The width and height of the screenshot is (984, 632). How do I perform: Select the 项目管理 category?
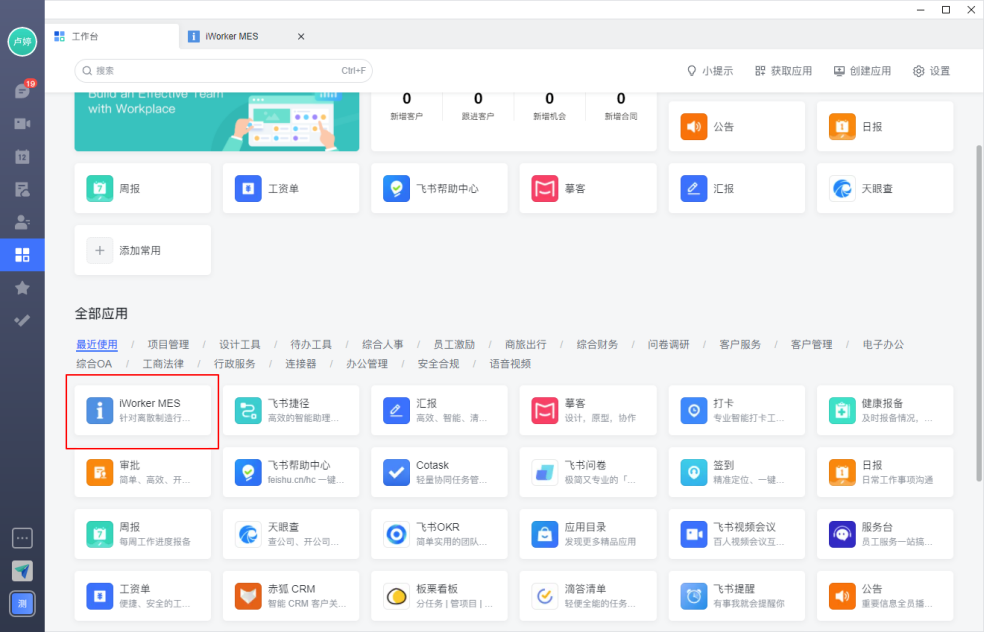[x=168, y=345]
